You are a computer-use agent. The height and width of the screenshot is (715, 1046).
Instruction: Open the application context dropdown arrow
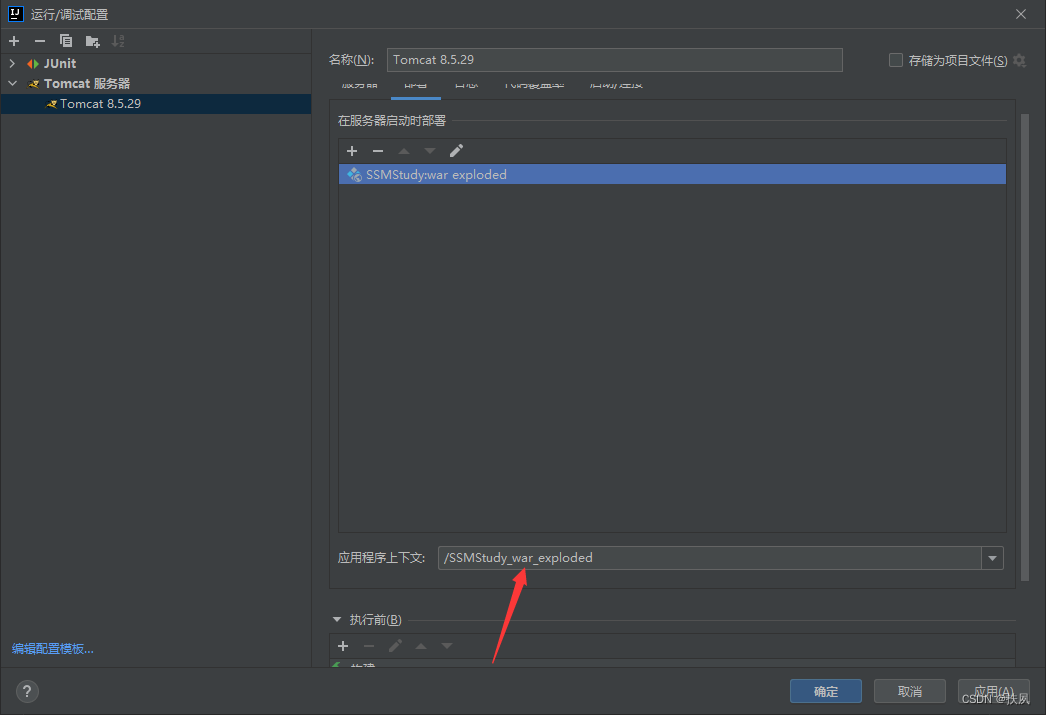(992, 558)
